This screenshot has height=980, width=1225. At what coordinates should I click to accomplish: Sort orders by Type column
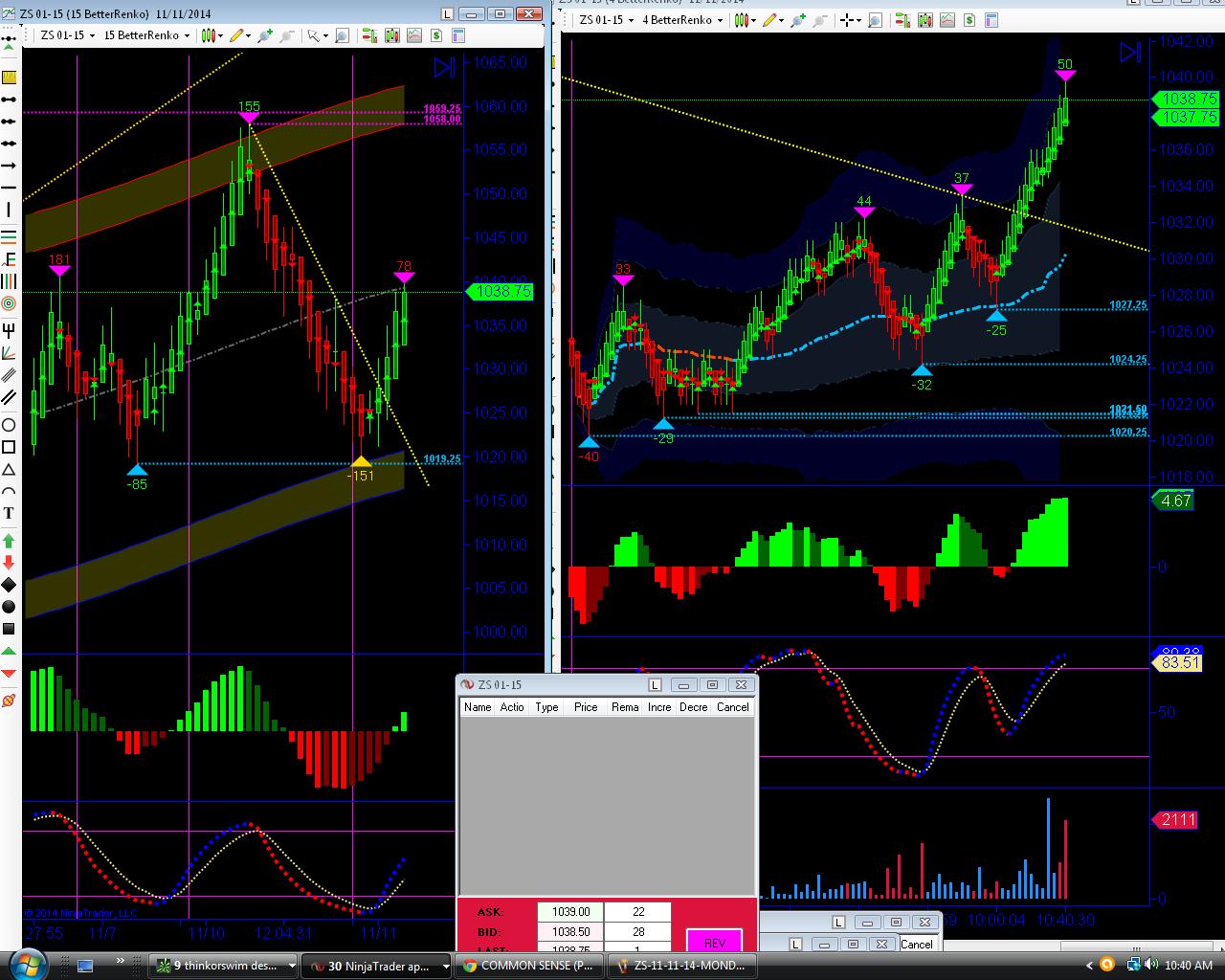click(x=546, y=707)
